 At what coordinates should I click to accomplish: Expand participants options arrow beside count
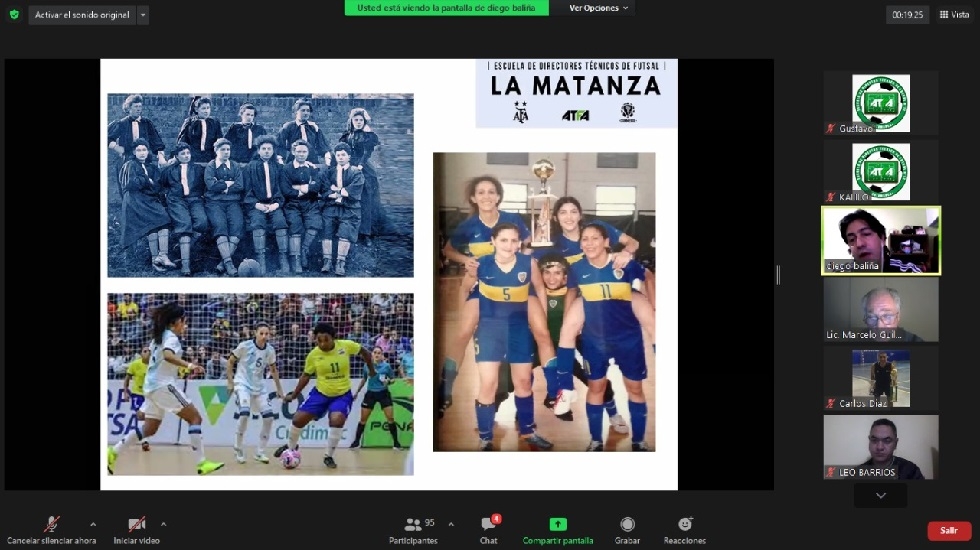(451, 523)
